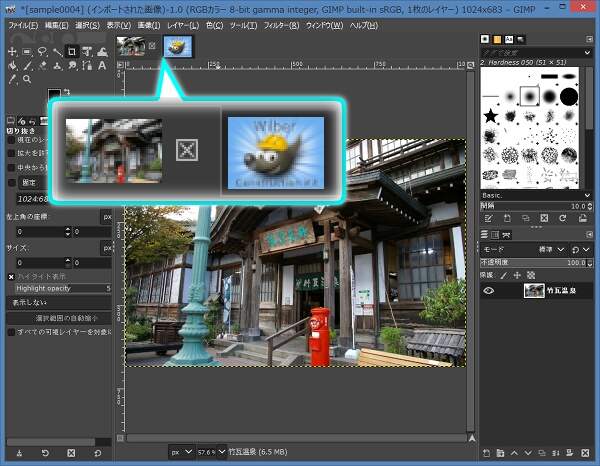Image resolution: width=600 pixels, height=466 pixels.
Task: Select the Eraser tool
Action: click(42, 65)
